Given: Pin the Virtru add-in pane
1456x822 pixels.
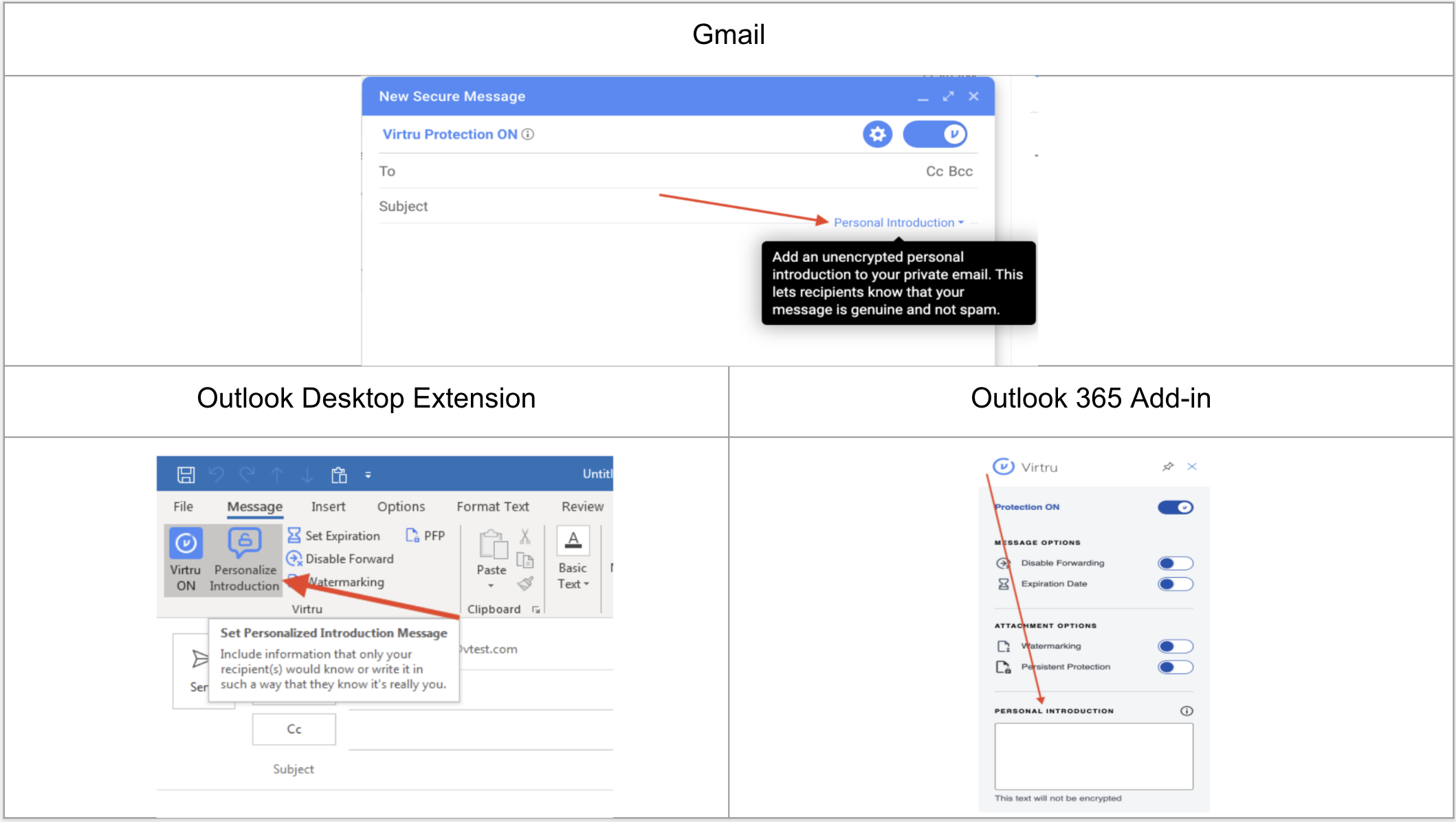Looking at the screenshot, I should (1168, 467).
